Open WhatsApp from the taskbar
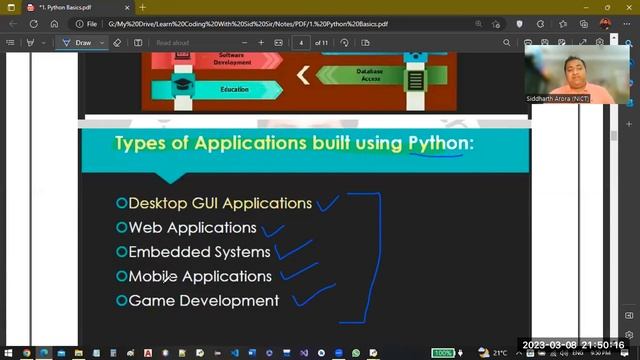 coord(356,353)
